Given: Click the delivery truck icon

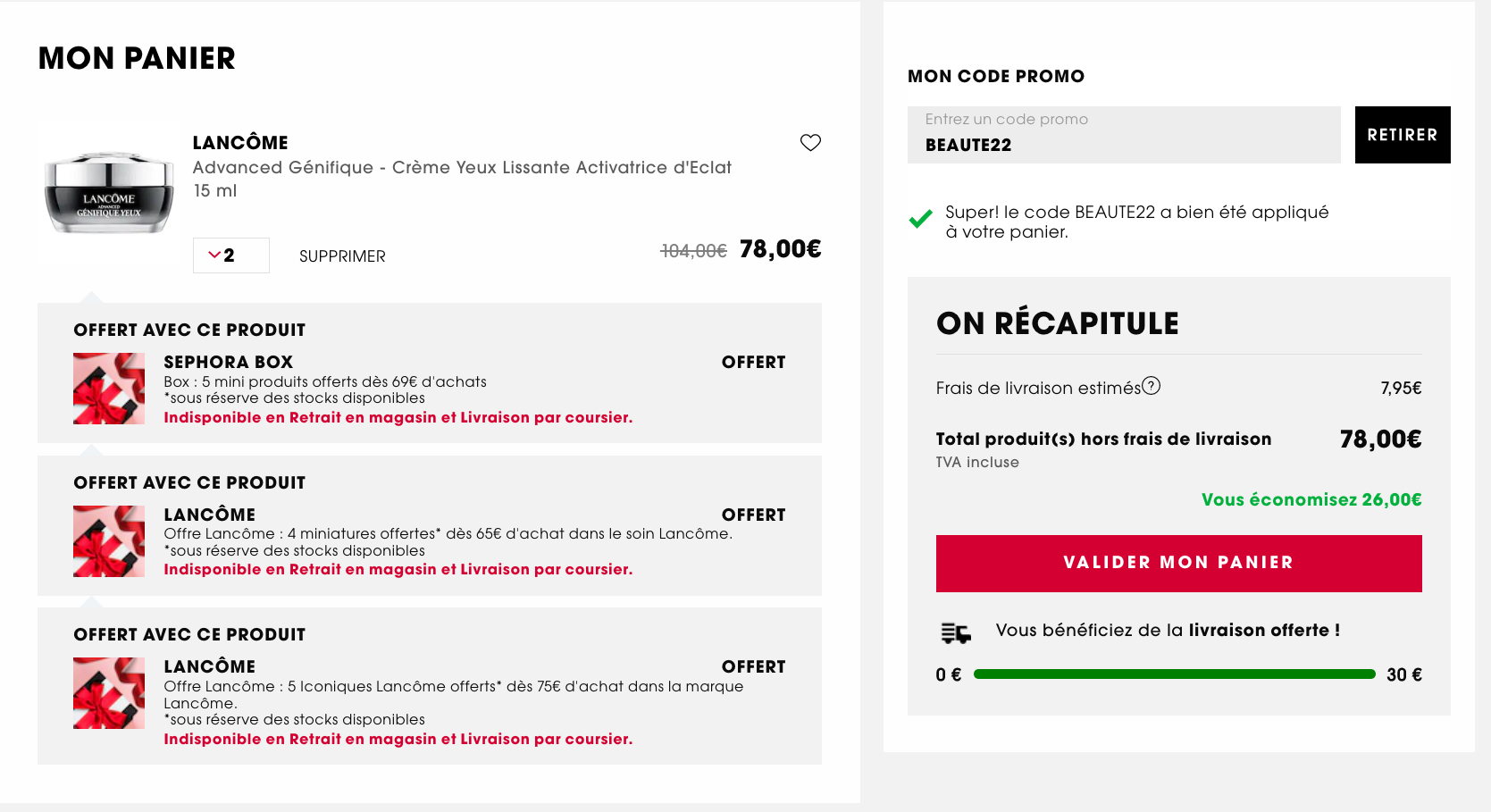Looking at the screenshot, I should coord(956,632).
